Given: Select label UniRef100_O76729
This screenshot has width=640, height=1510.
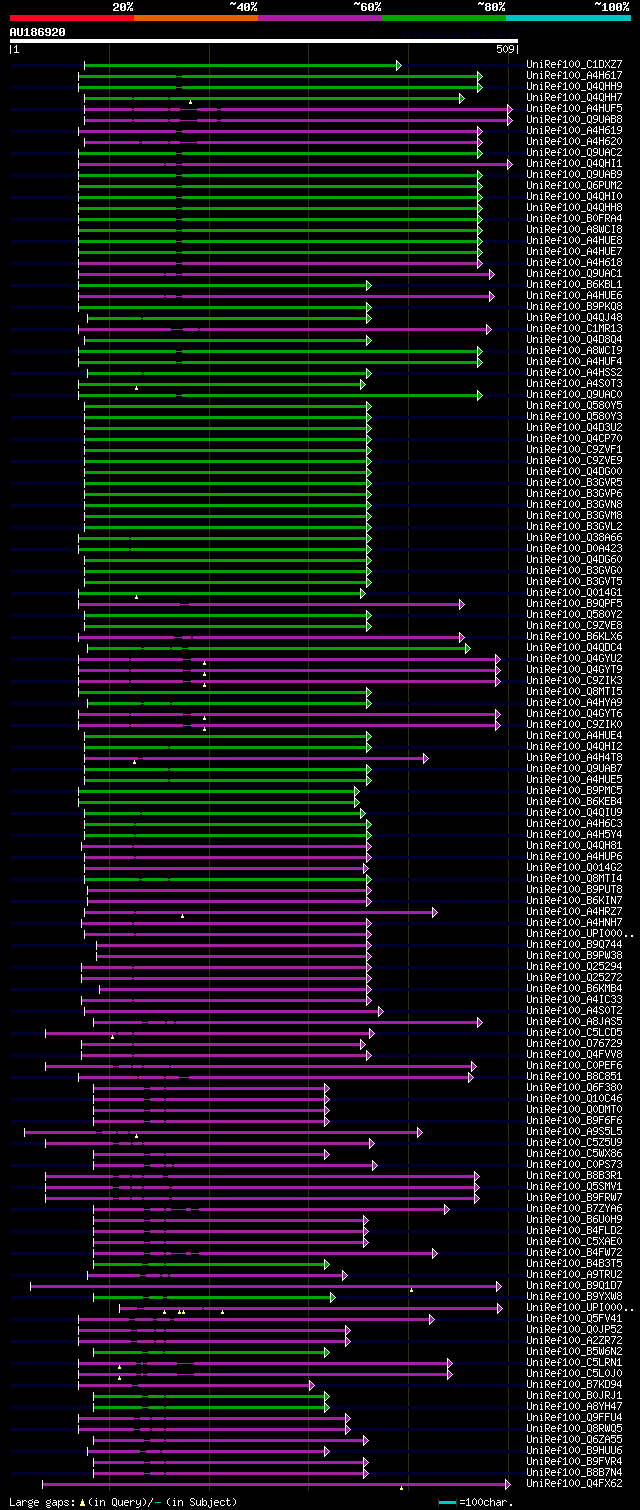Looking at the screenshot, I should pyautogui.click(x=574, y=1044).
